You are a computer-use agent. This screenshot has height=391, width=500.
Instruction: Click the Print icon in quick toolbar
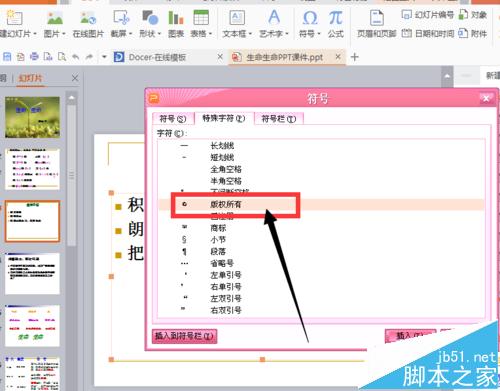[34, 57]
